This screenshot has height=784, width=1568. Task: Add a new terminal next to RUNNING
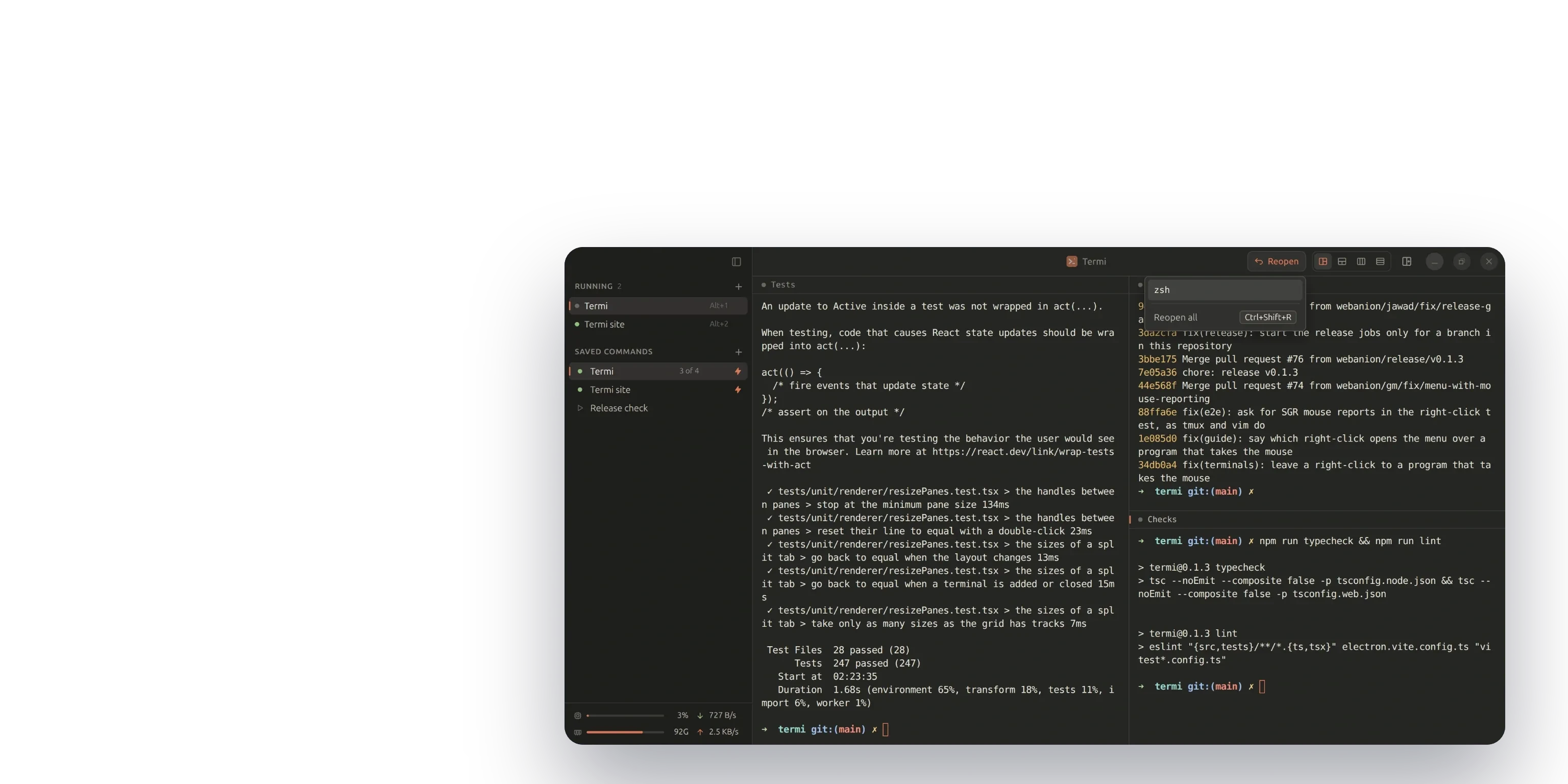(739, 287)
